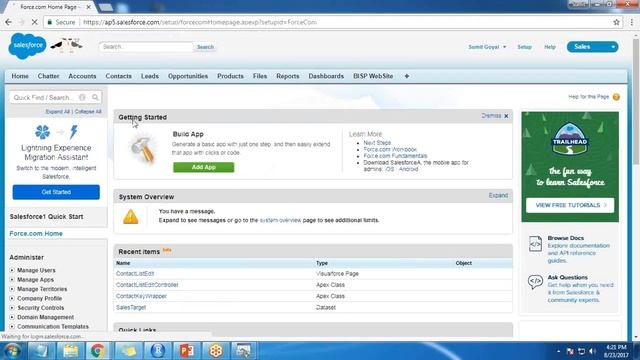Expand the Manage Apps tree item
Screen dimensions: 640x360
pyautogui.click(x=12, y=280)
